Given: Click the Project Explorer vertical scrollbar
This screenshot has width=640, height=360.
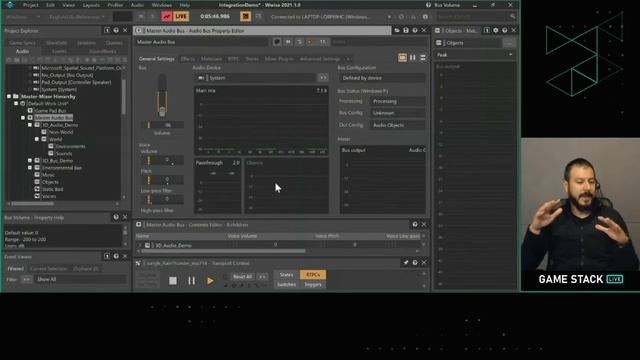Looking at the screenshot, I should (124, 97).
